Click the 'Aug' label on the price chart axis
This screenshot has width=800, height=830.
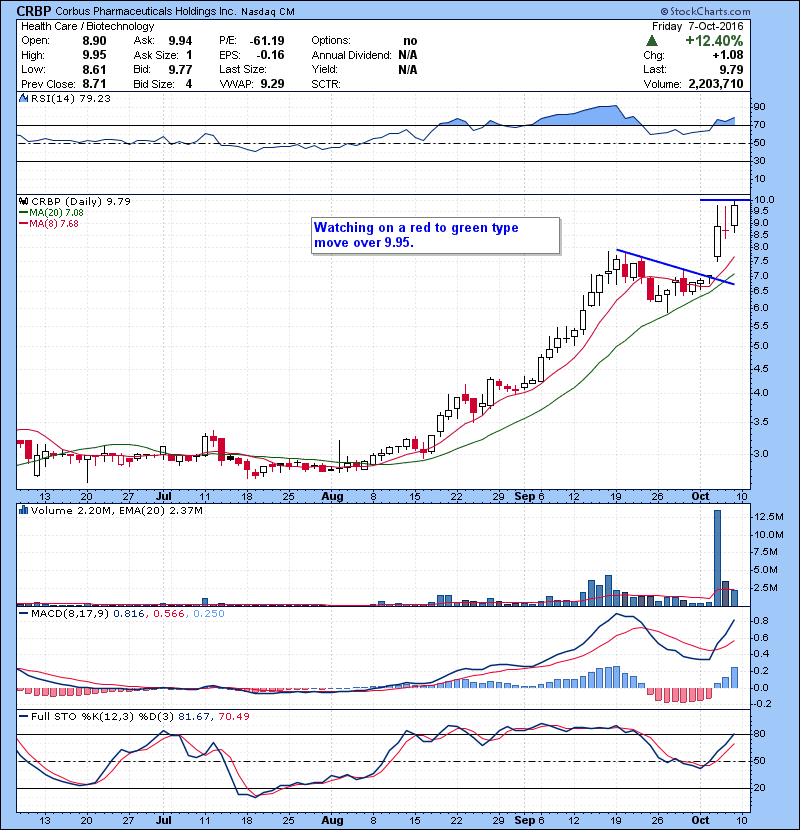click(x=332, y=497)
